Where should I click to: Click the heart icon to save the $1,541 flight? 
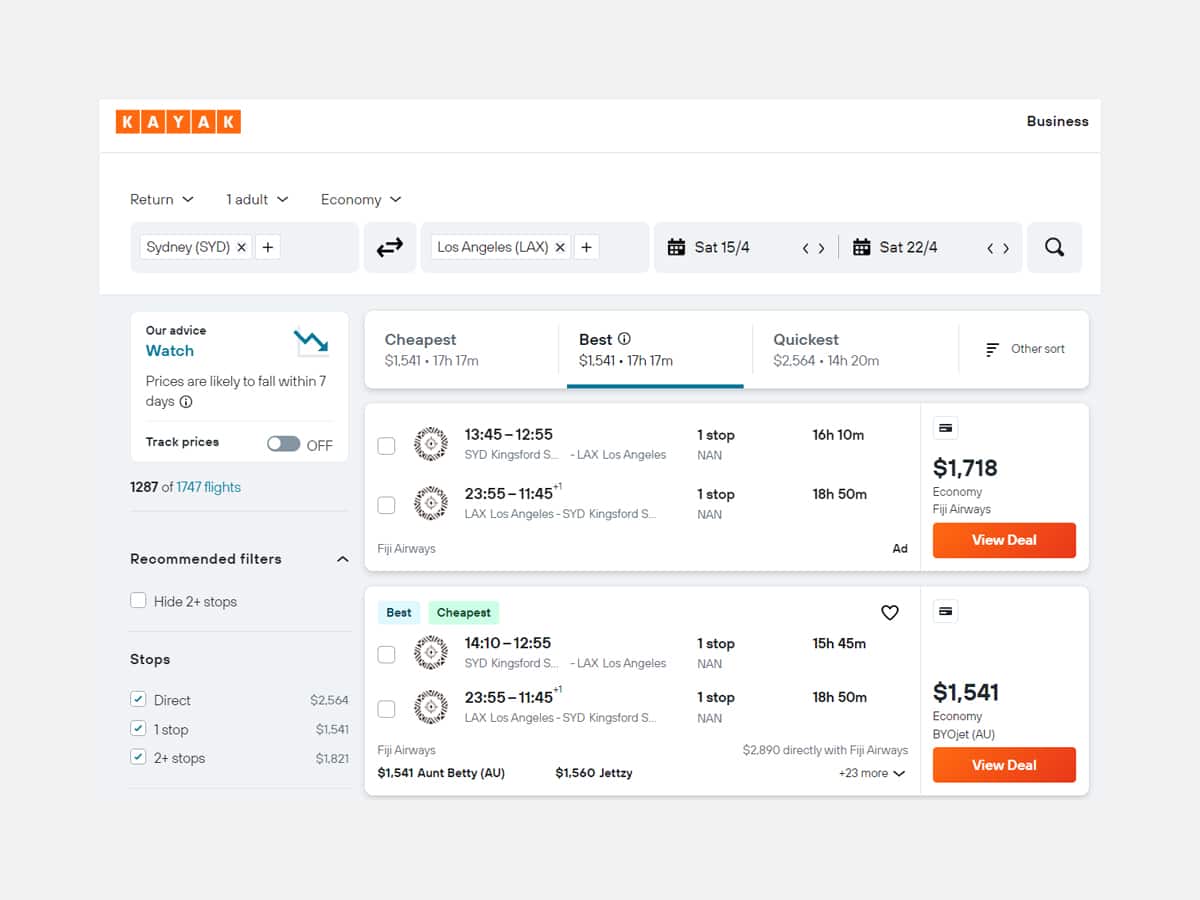point(890,613)
